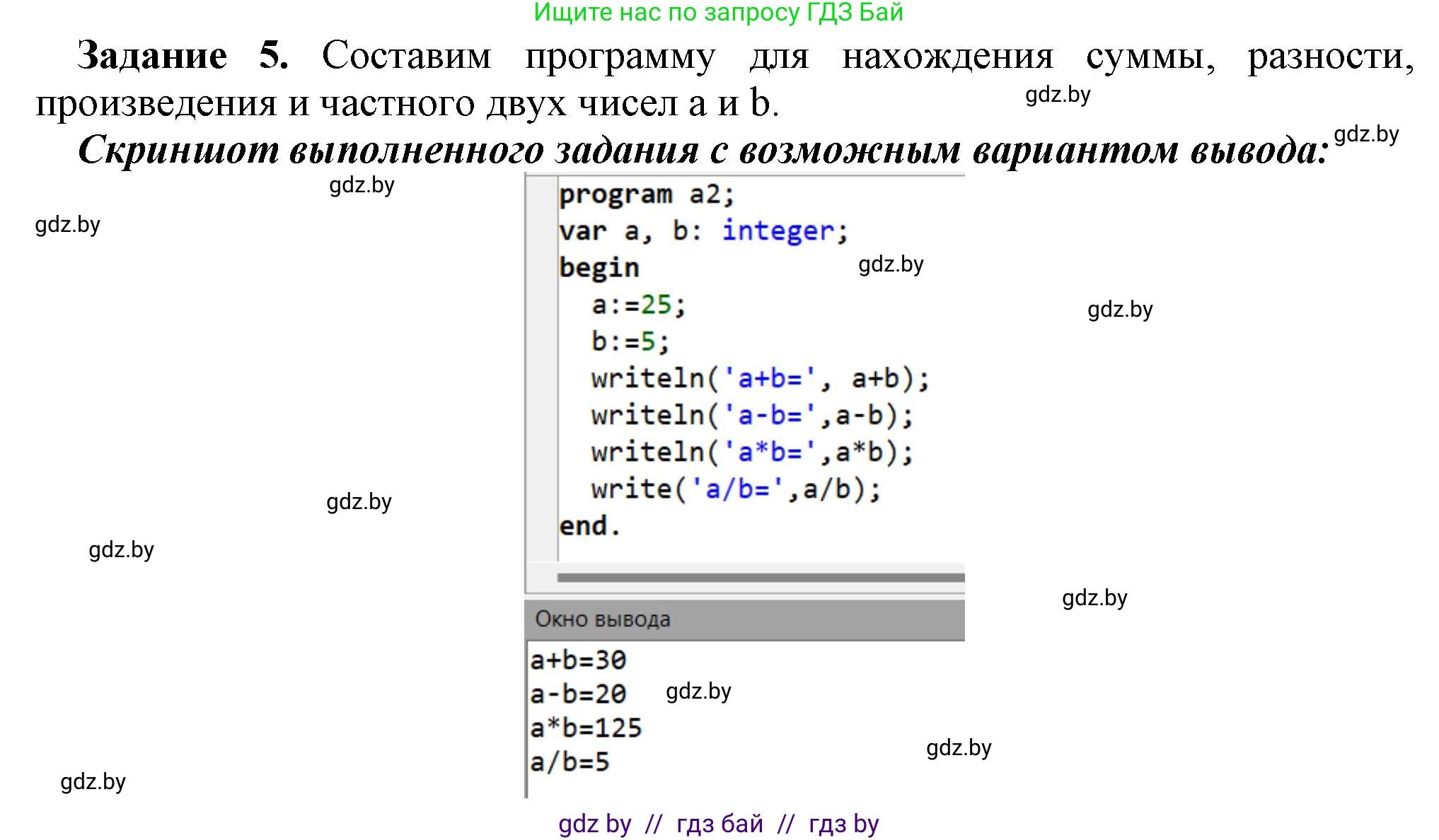Image resolution: width=1439 pixels, height=840 pixels.
Task: Click the horizontal scrollbar below the code
Action: pos(761,578)
